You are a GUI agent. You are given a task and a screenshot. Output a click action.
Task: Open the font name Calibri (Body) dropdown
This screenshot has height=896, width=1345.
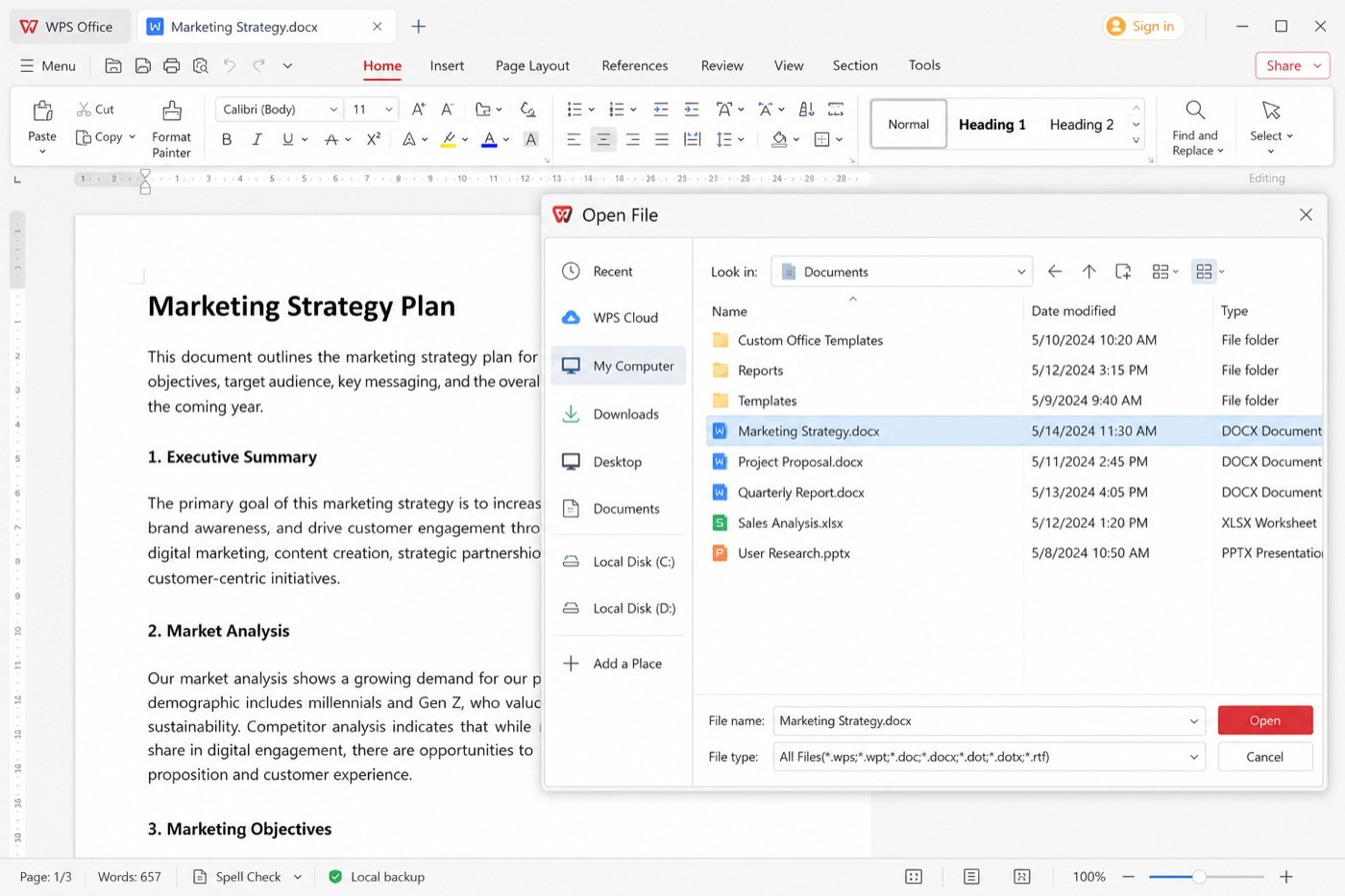pyautogui.click(x=333, y=109)
